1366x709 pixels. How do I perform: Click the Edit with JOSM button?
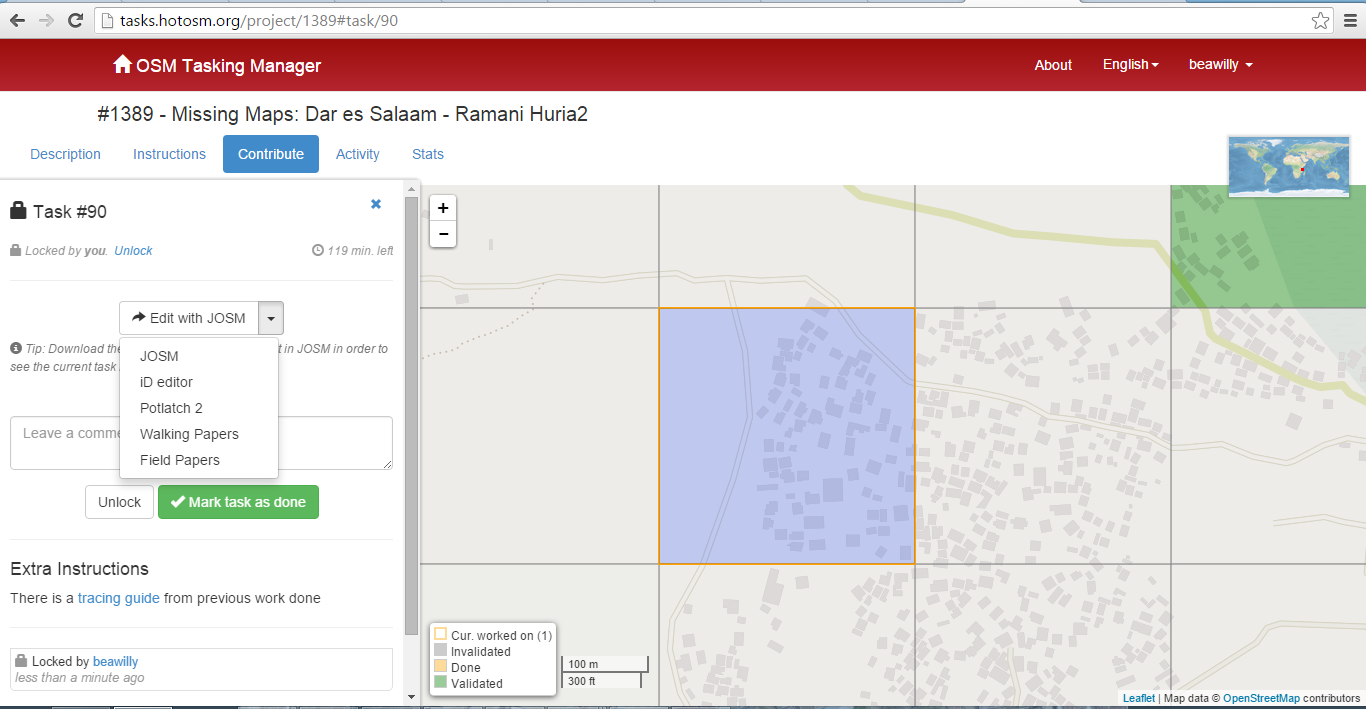click(x=189, y=318)
